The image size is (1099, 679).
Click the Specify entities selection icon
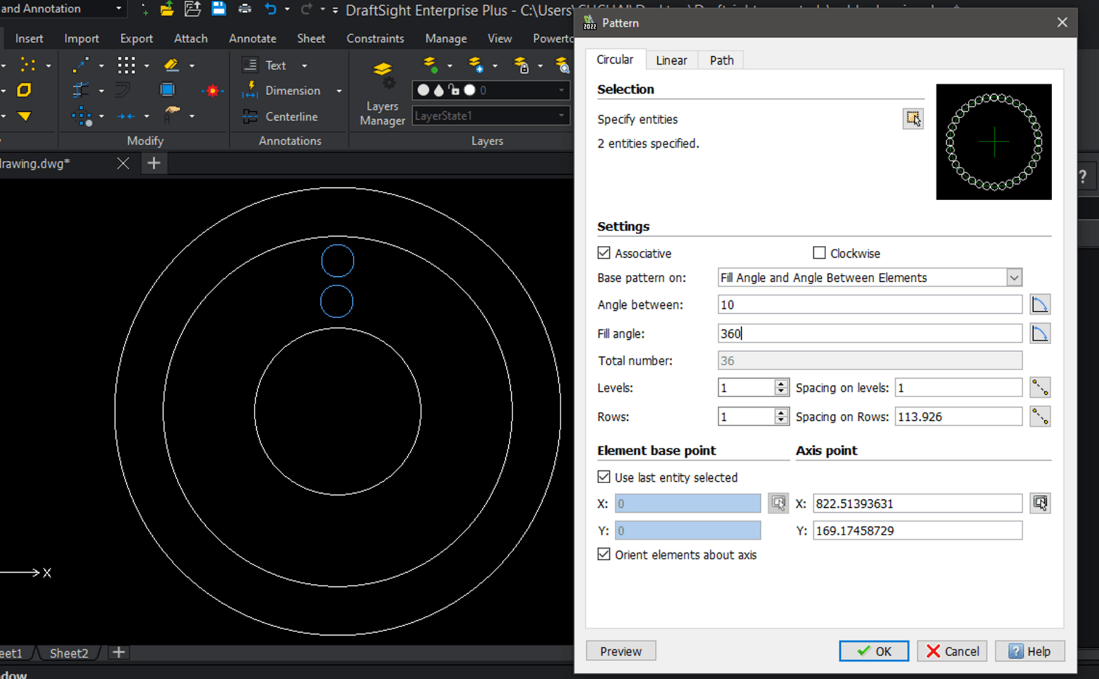click(913, 119)
